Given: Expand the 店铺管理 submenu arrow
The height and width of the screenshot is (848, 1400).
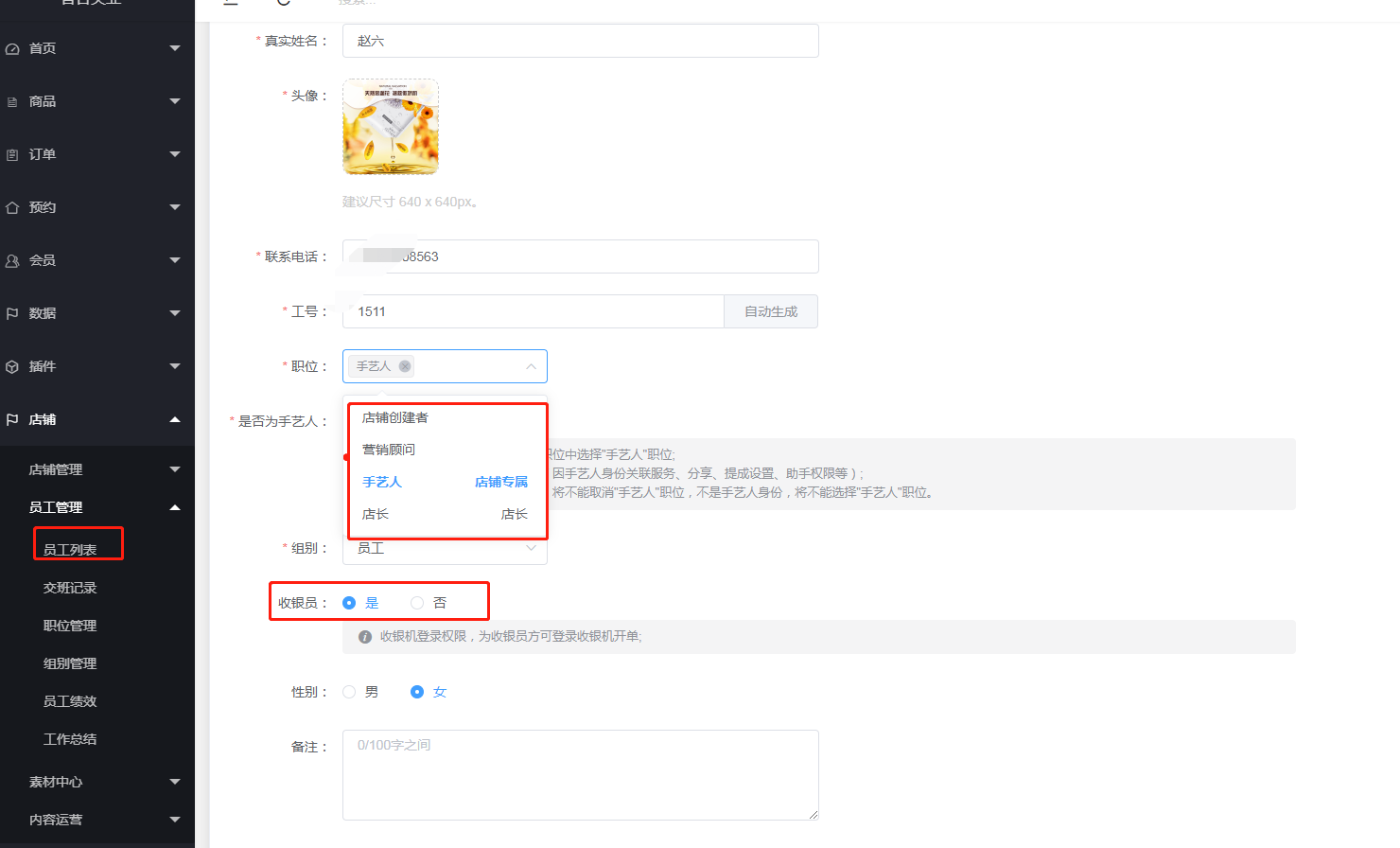Looking at the screenshot, I should pyautogui.click(x=175, y=469).
